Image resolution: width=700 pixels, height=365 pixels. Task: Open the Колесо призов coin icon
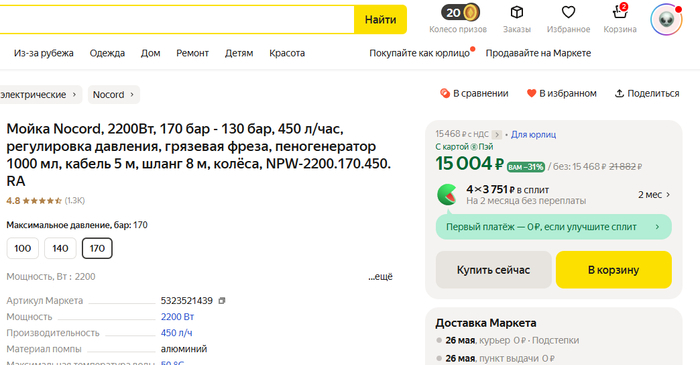(x=460, y=12)
